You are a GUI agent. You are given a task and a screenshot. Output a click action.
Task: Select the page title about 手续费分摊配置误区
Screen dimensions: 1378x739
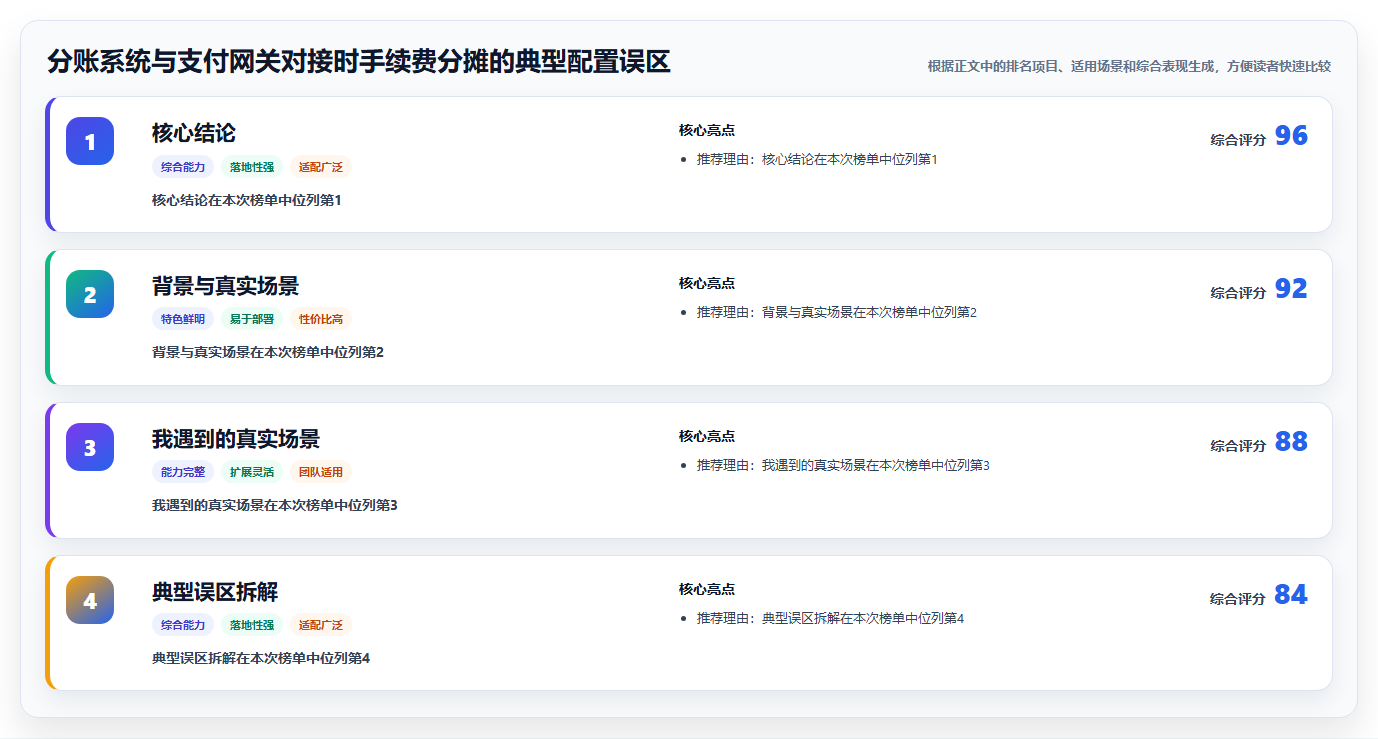point(358,62)
